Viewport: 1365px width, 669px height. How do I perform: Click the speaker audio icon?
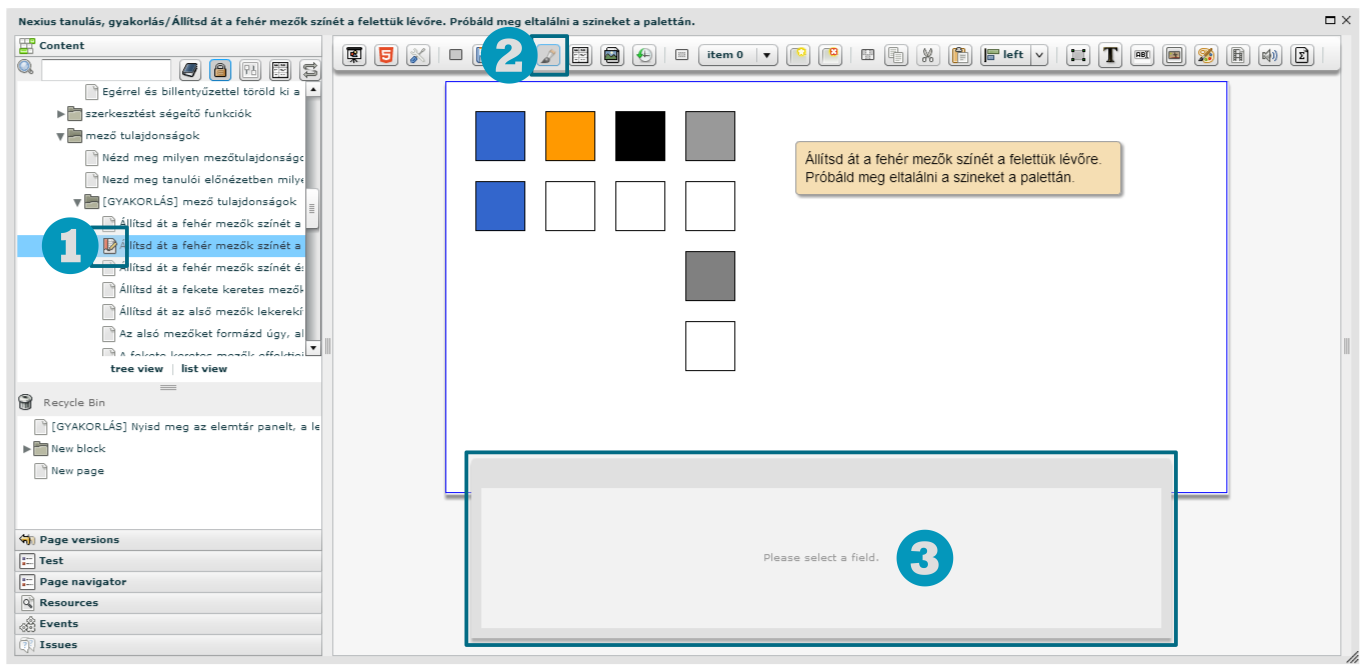(1270, 56)
